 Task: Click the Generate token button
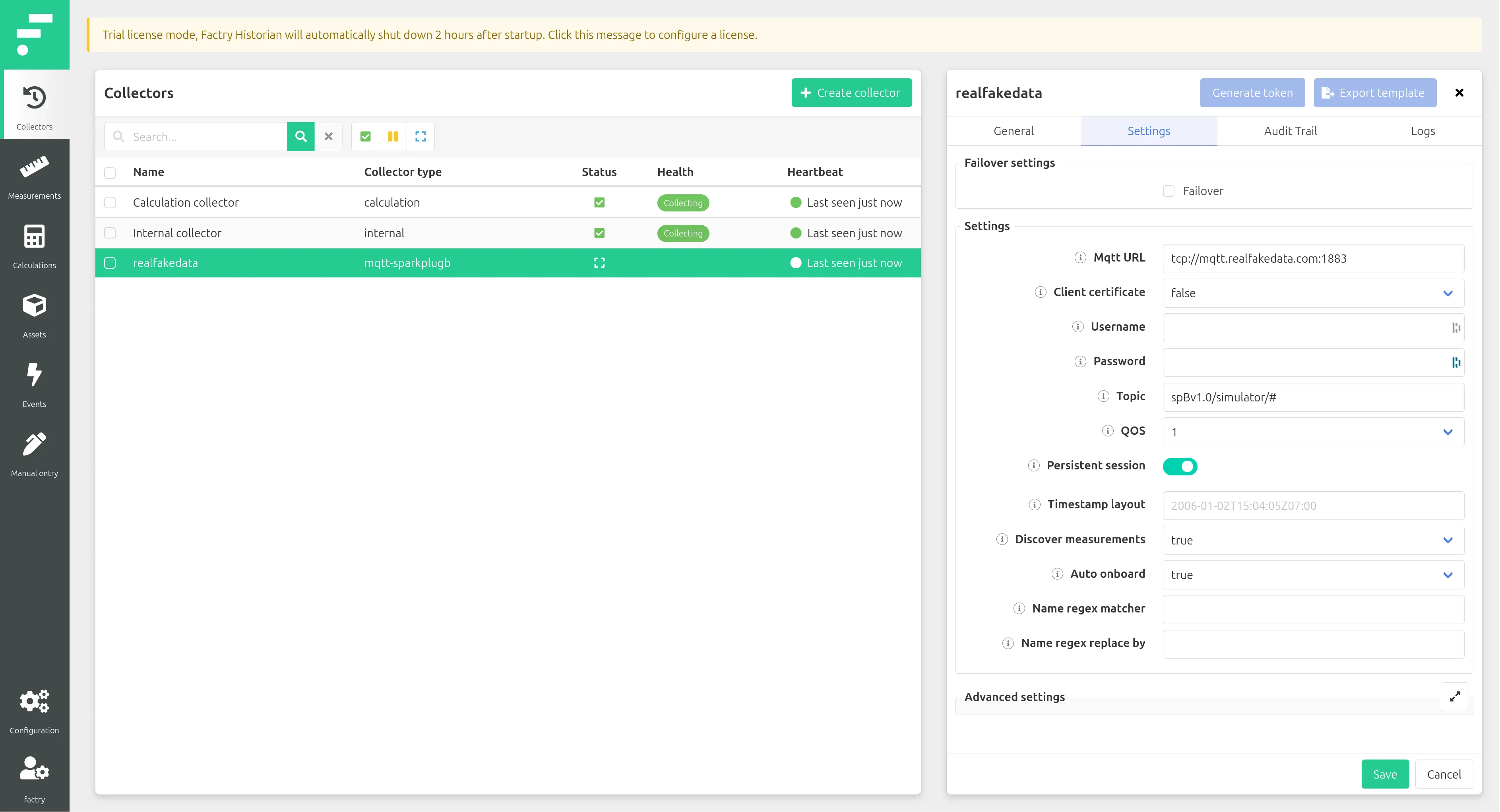[x=1252, y=93]
